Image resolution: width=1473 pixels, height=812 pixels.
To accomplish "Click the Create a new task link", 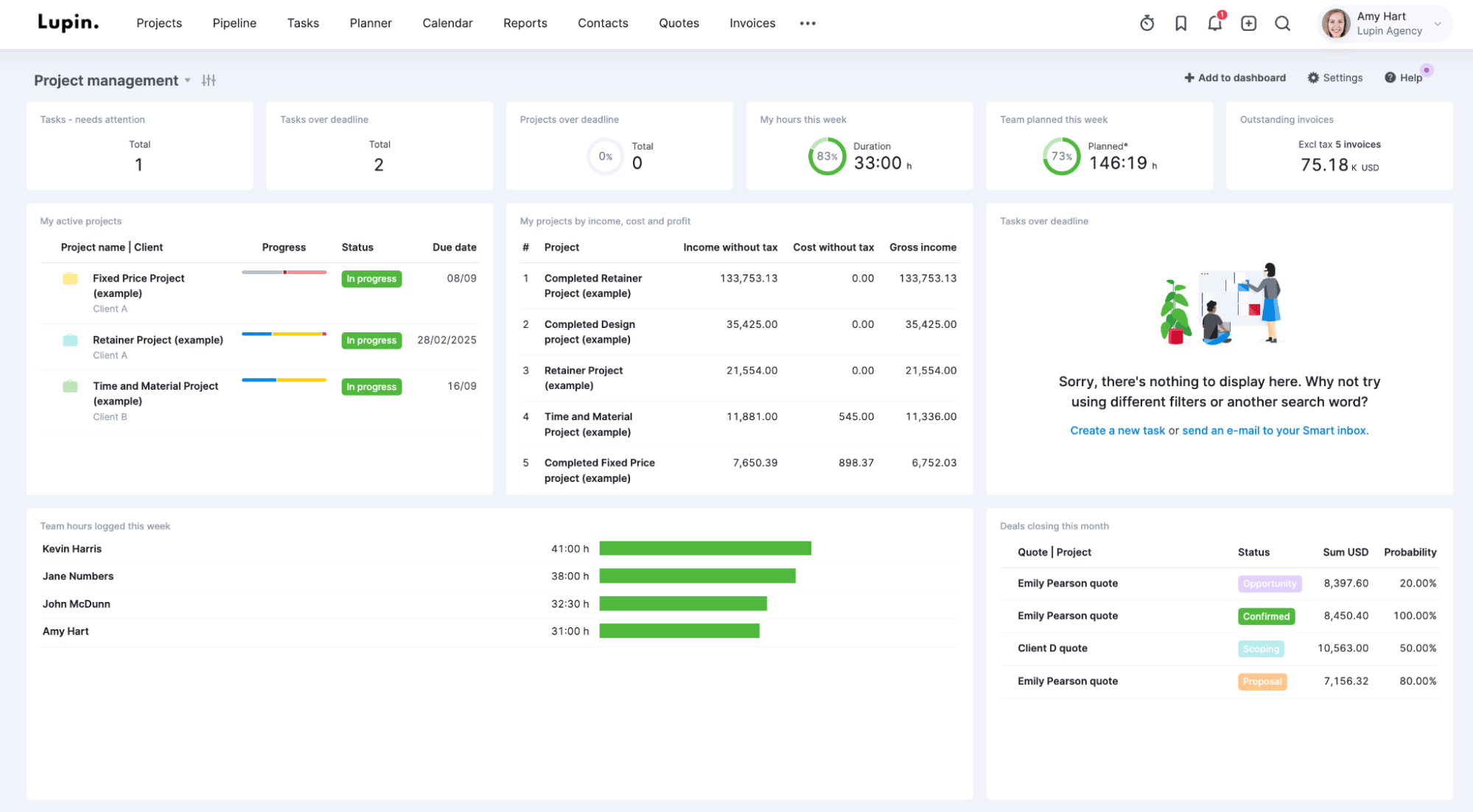I will click(x=1117, y=430).
